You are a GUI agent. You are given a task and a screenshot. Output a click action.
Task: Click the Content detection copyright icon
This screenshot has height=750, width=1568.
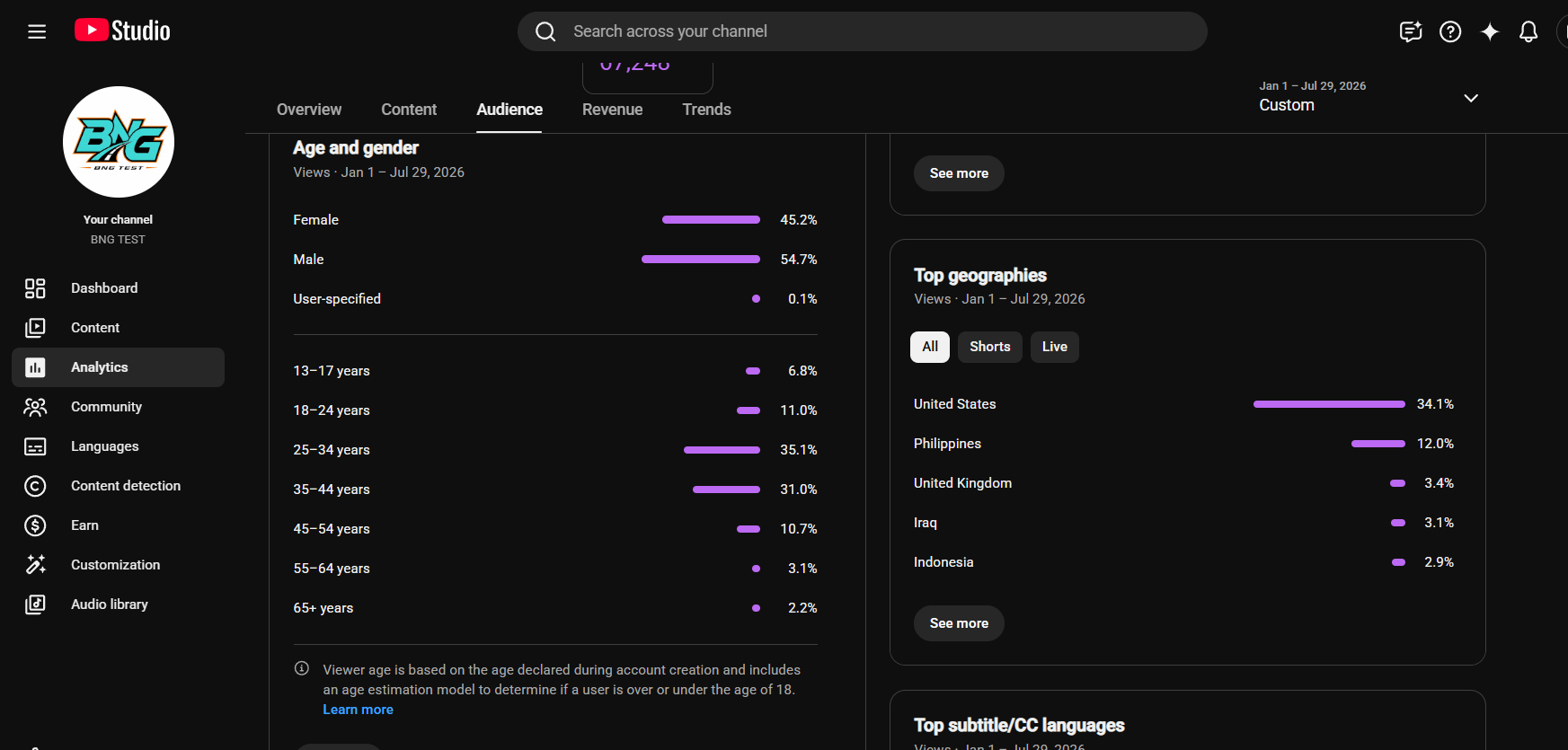pyautogui.click(x=35, y=486)
